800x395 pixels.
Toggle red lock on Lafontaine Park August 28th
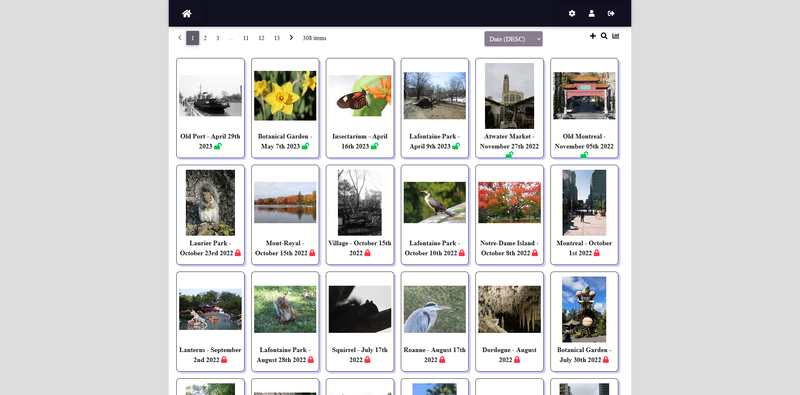pyautogui.click(x=311, y=360)
